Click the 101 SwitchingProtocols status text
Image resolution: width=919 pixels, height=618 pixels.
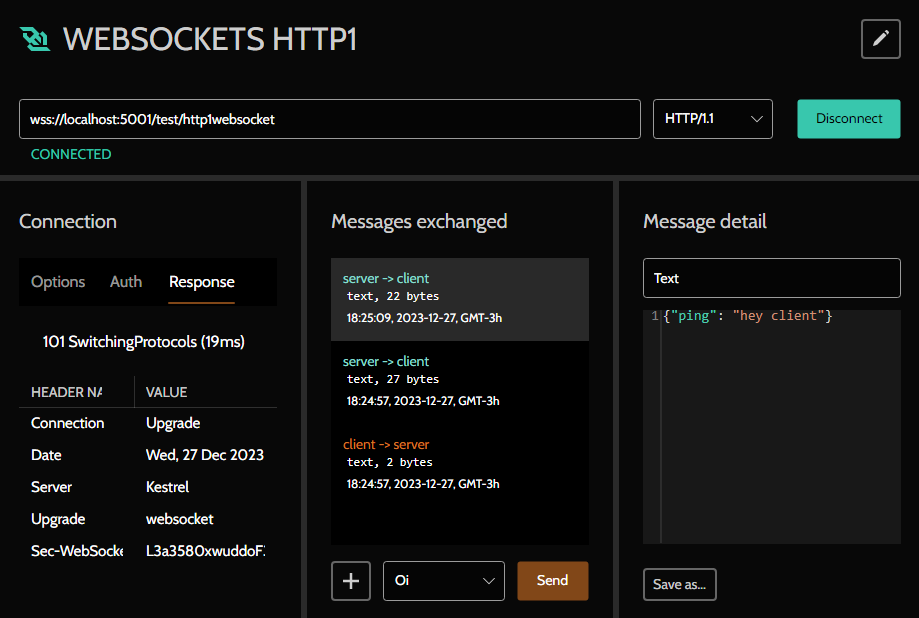[x=145, y=341]
